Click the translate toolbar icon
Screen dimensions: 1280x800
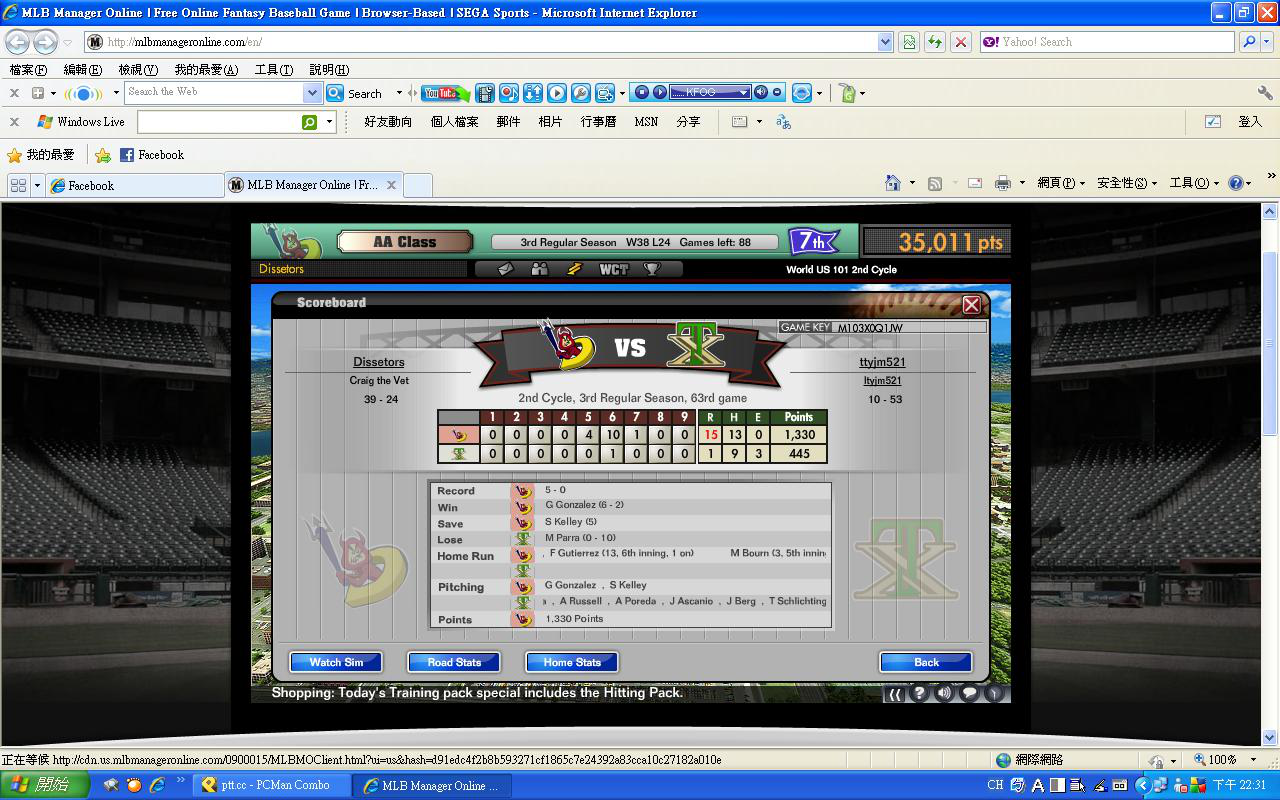coord(783,122)
